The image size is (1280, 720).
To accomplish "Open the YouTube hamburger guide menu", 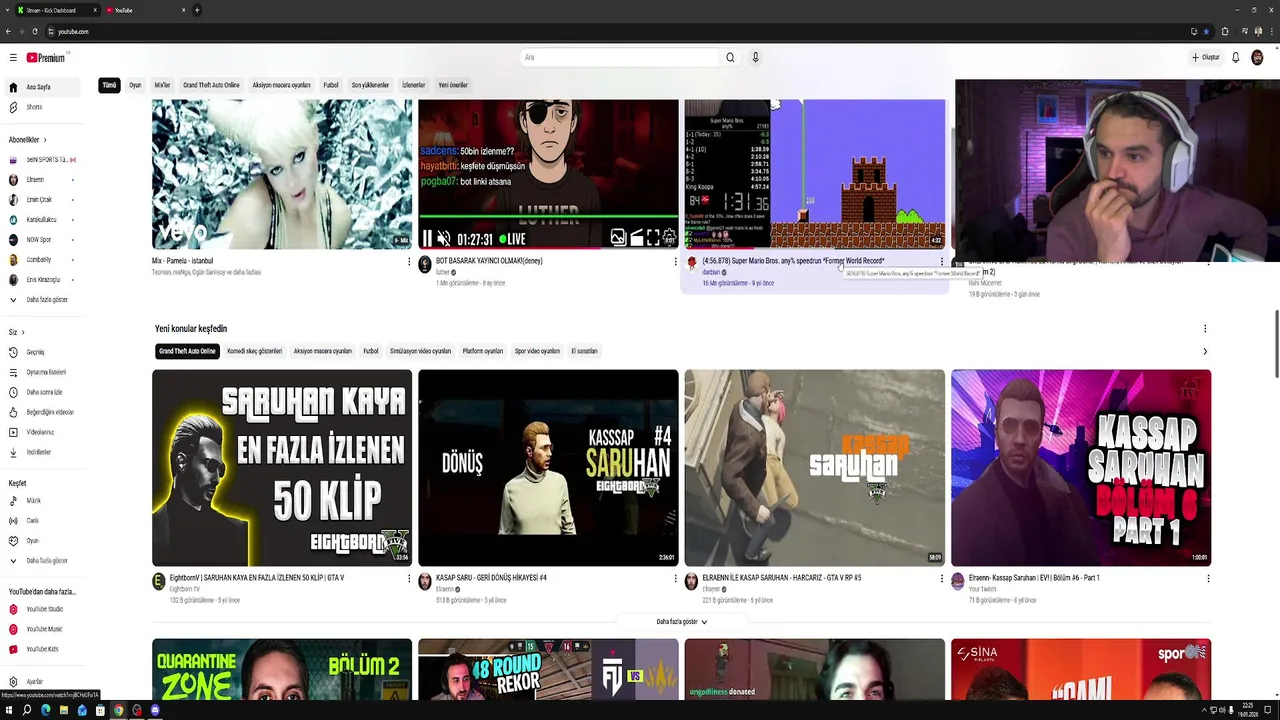I will (13, 58).
